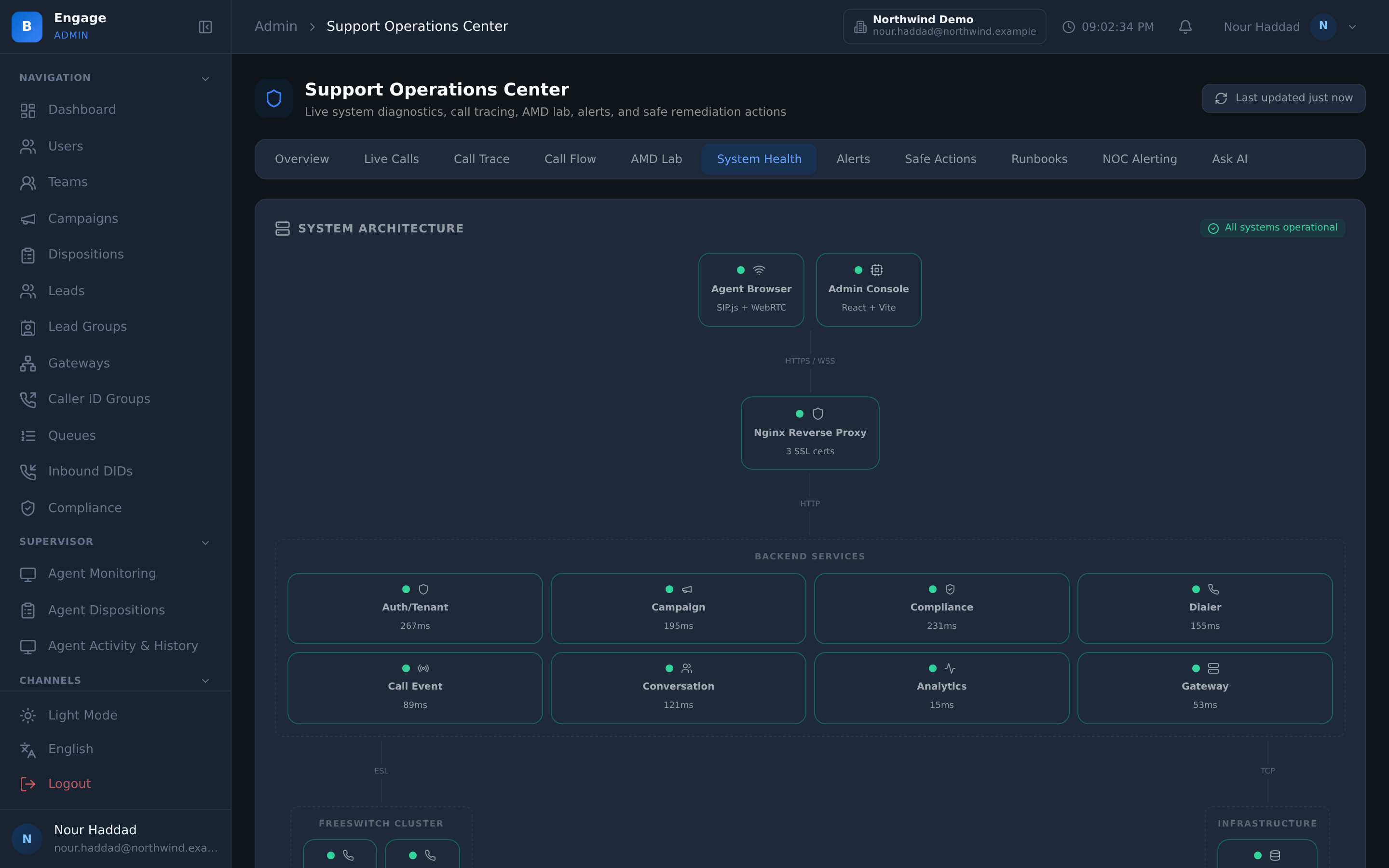The height and width of the screenshot is (868, 1389).
Task: Click the English language translate icon
Action: (x=27, y=750)
